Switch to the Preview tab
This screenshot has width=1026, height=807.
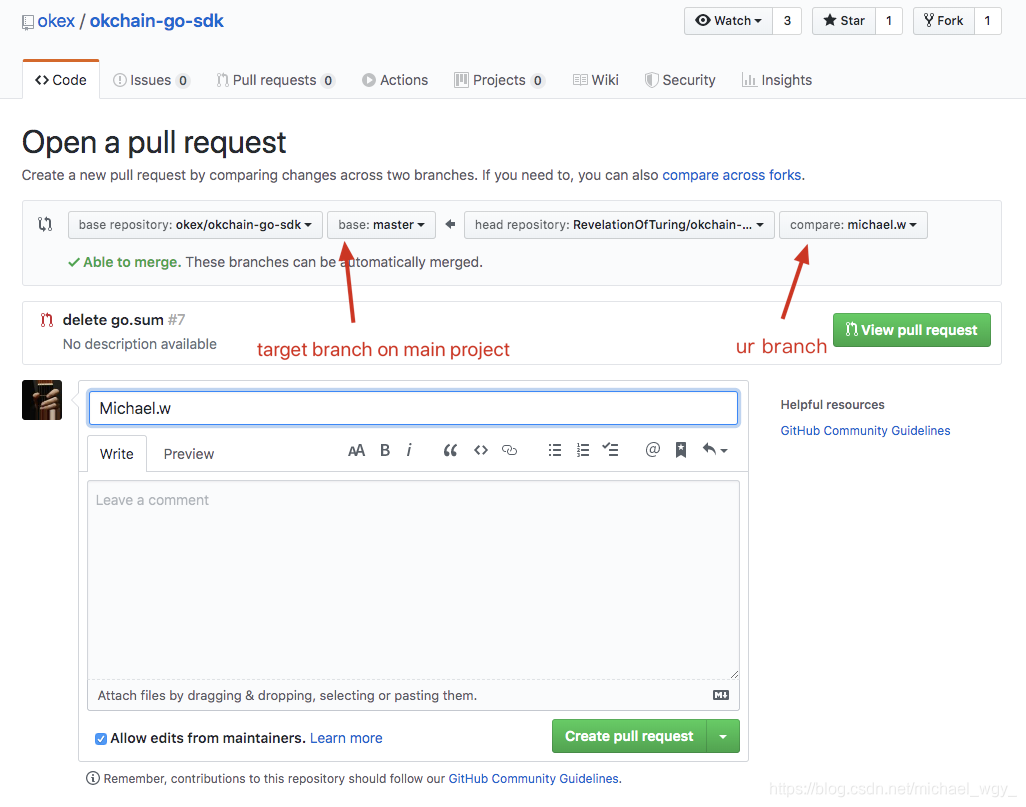pyautogui.click(x=188, y=454)
